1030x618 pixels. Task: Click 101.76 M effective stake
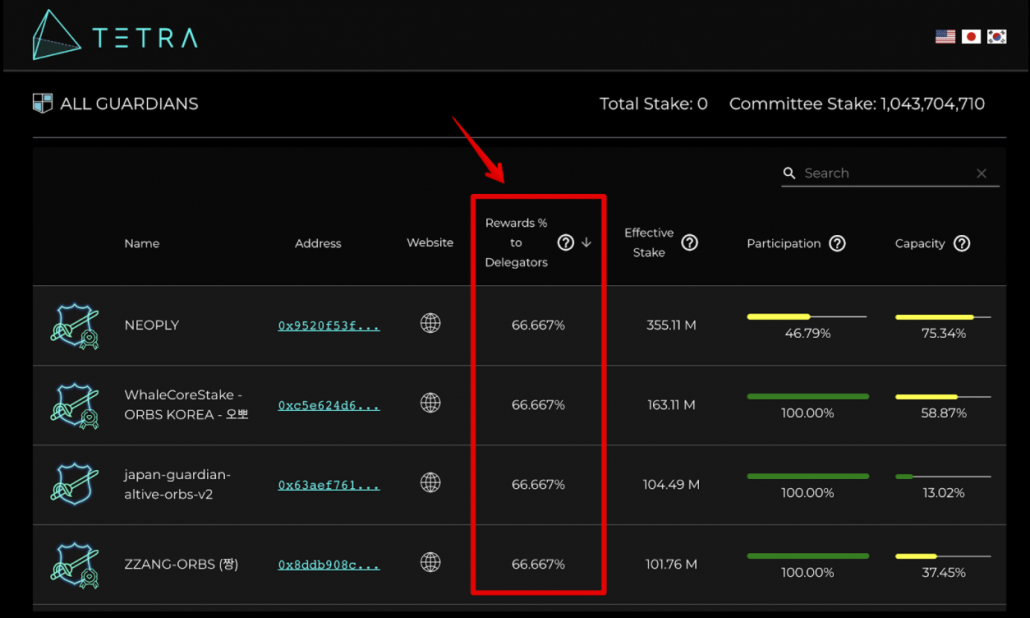click(x=671, y=565)
